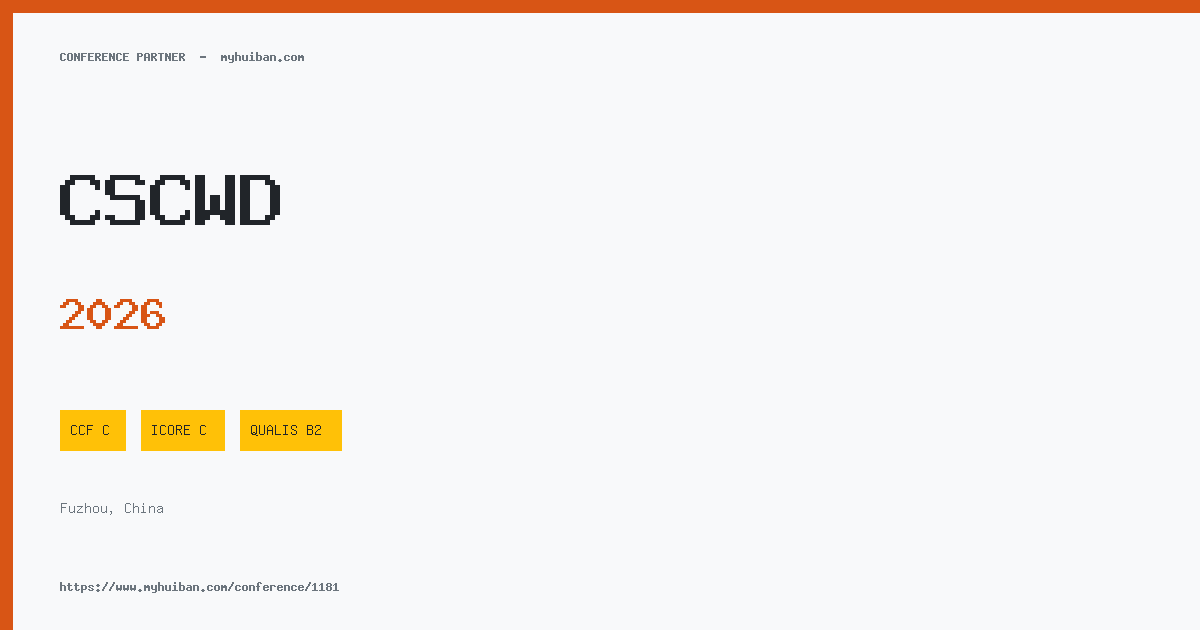Image resolution: width=1200 pixels, height=630 pixels.
Task: Click the letter D in CSCWD
Action: pyautogui.click(x=260, y=200)
